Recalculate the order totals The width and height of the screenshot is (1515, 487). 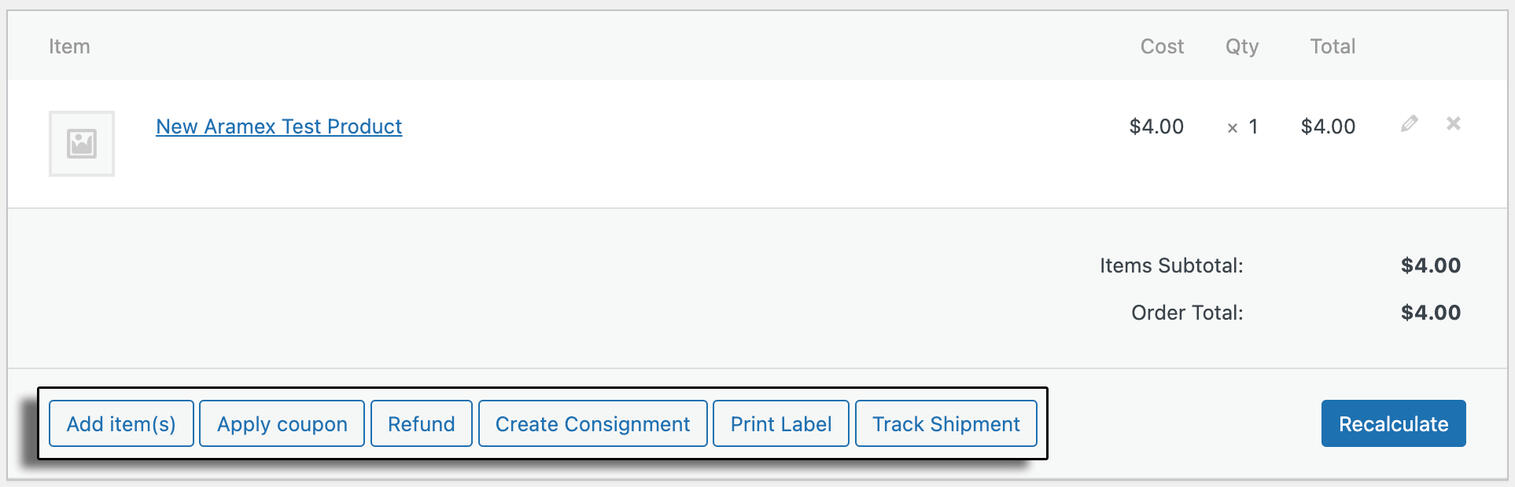(1393, 424)
